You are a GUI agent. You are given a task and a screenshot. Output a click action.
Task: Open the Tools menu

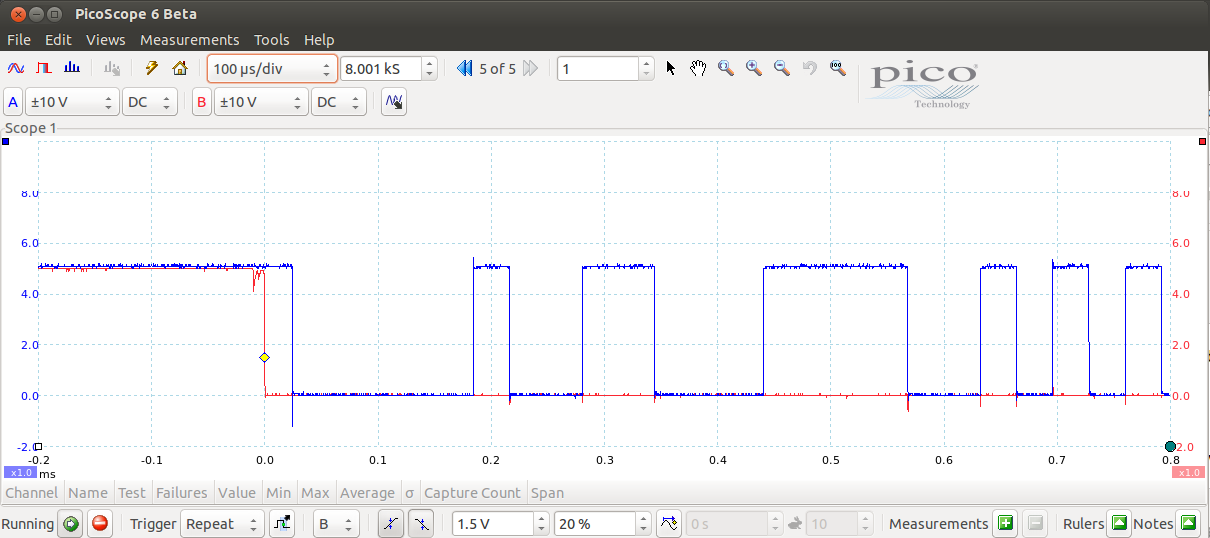(272, 40)
